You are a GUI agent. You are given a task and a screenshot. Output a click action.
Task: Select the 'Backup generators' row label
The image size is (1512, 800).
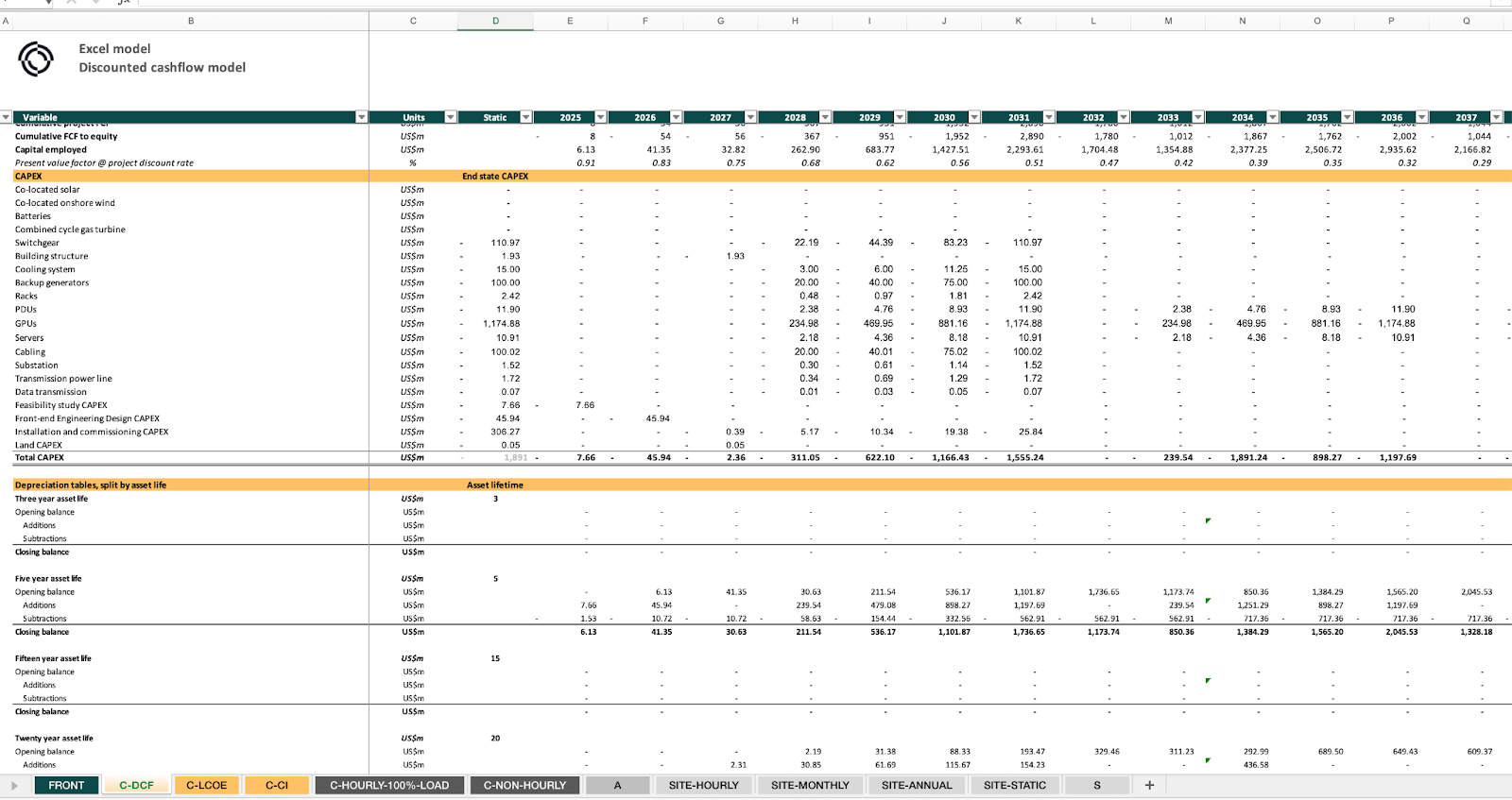52,282
